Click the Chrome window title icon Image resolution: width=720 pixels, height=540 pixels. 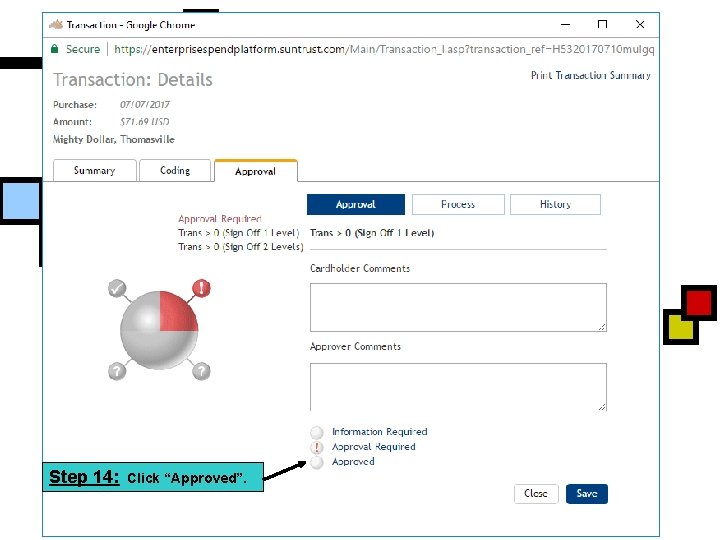(56, 24)
